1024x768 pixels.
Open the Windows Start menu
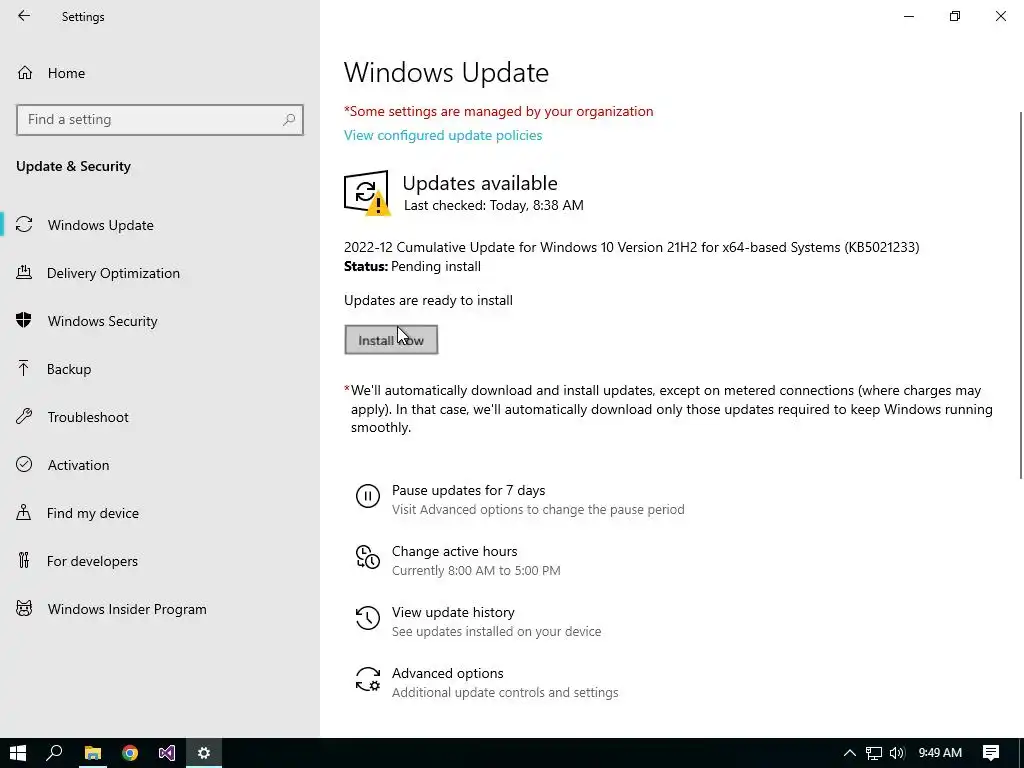[x=18, y=753]
